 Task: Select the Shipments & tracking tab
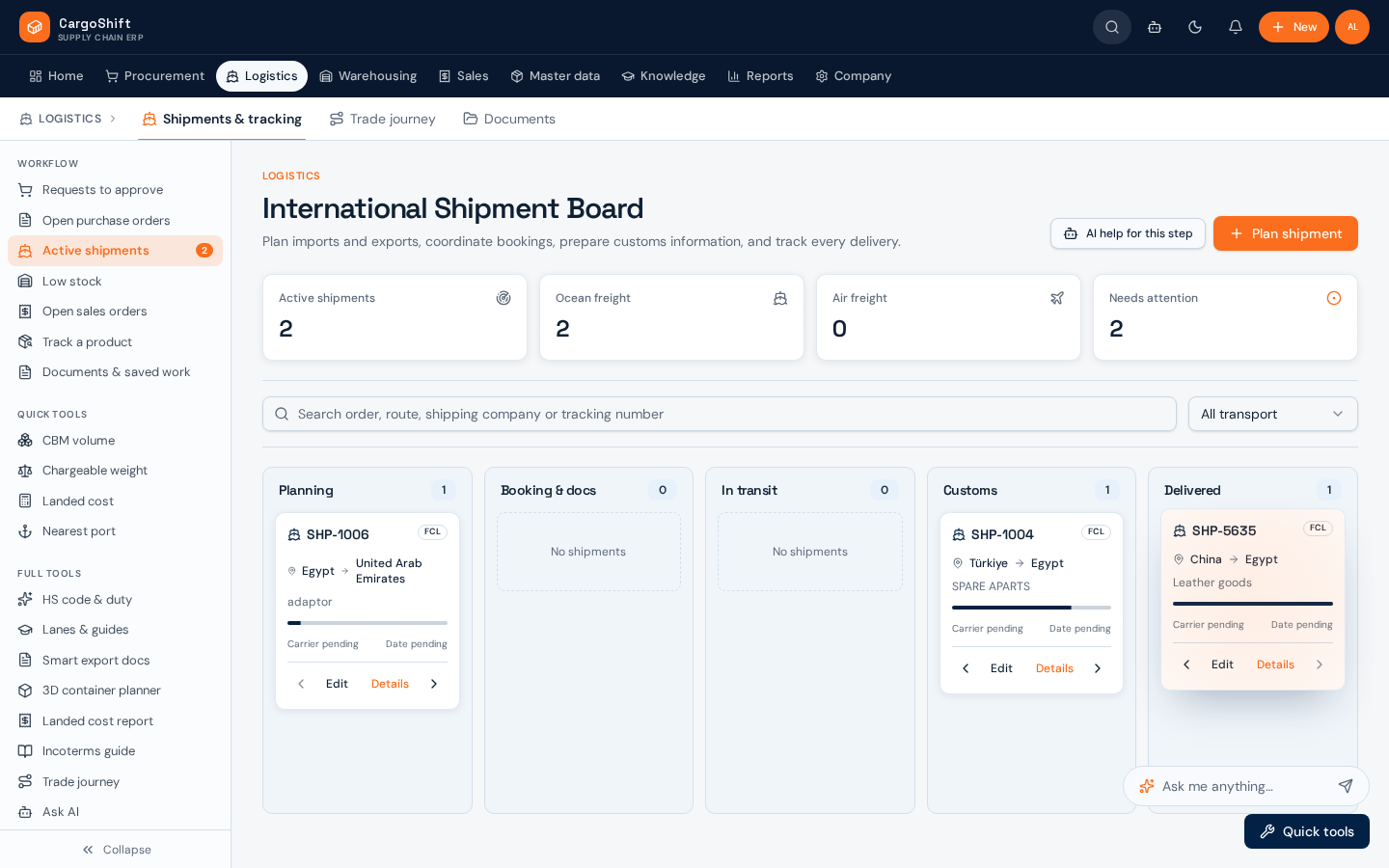coord(222,119)
